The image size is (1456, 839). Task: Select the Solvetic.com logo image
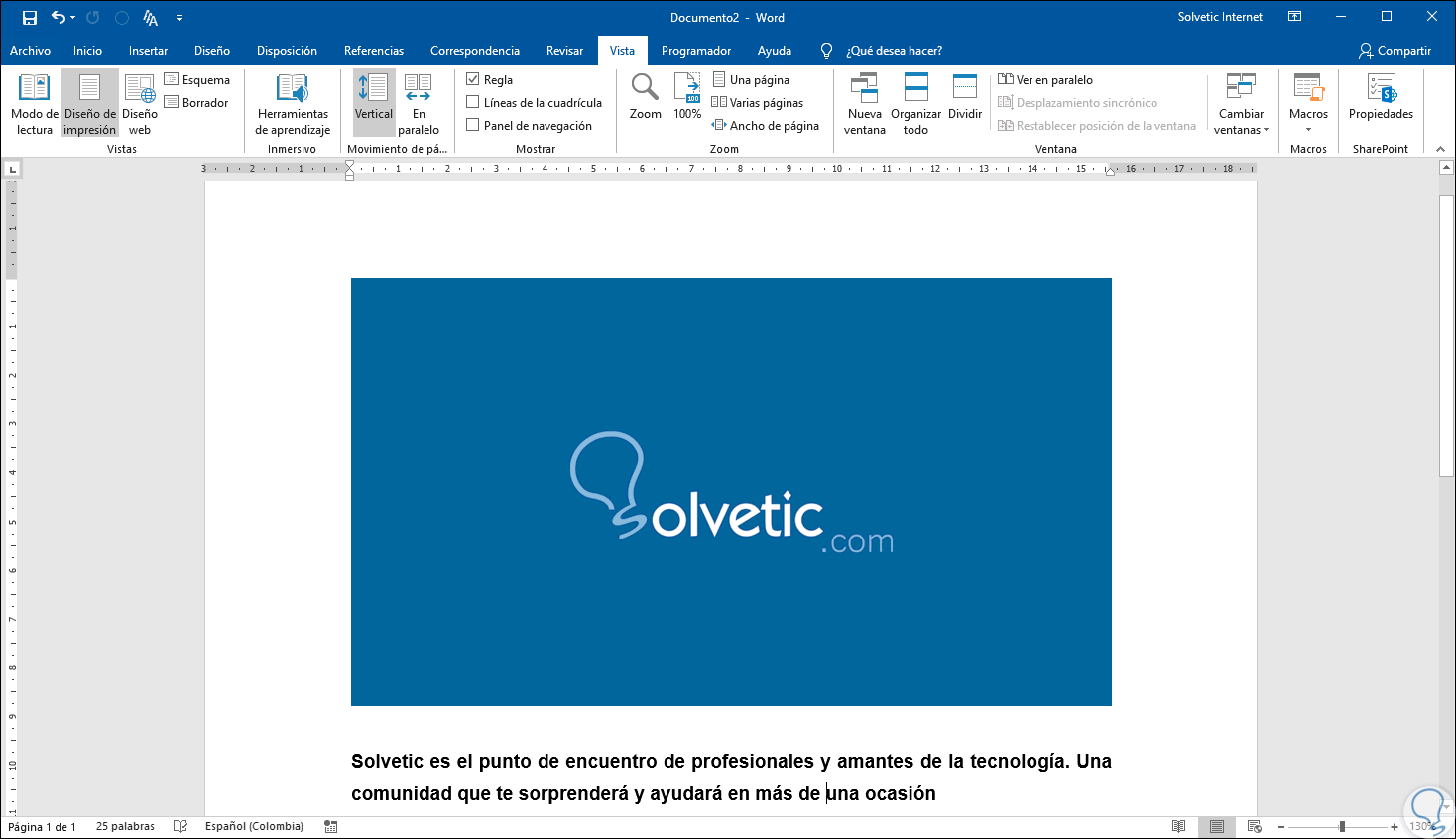click(731, 492)
